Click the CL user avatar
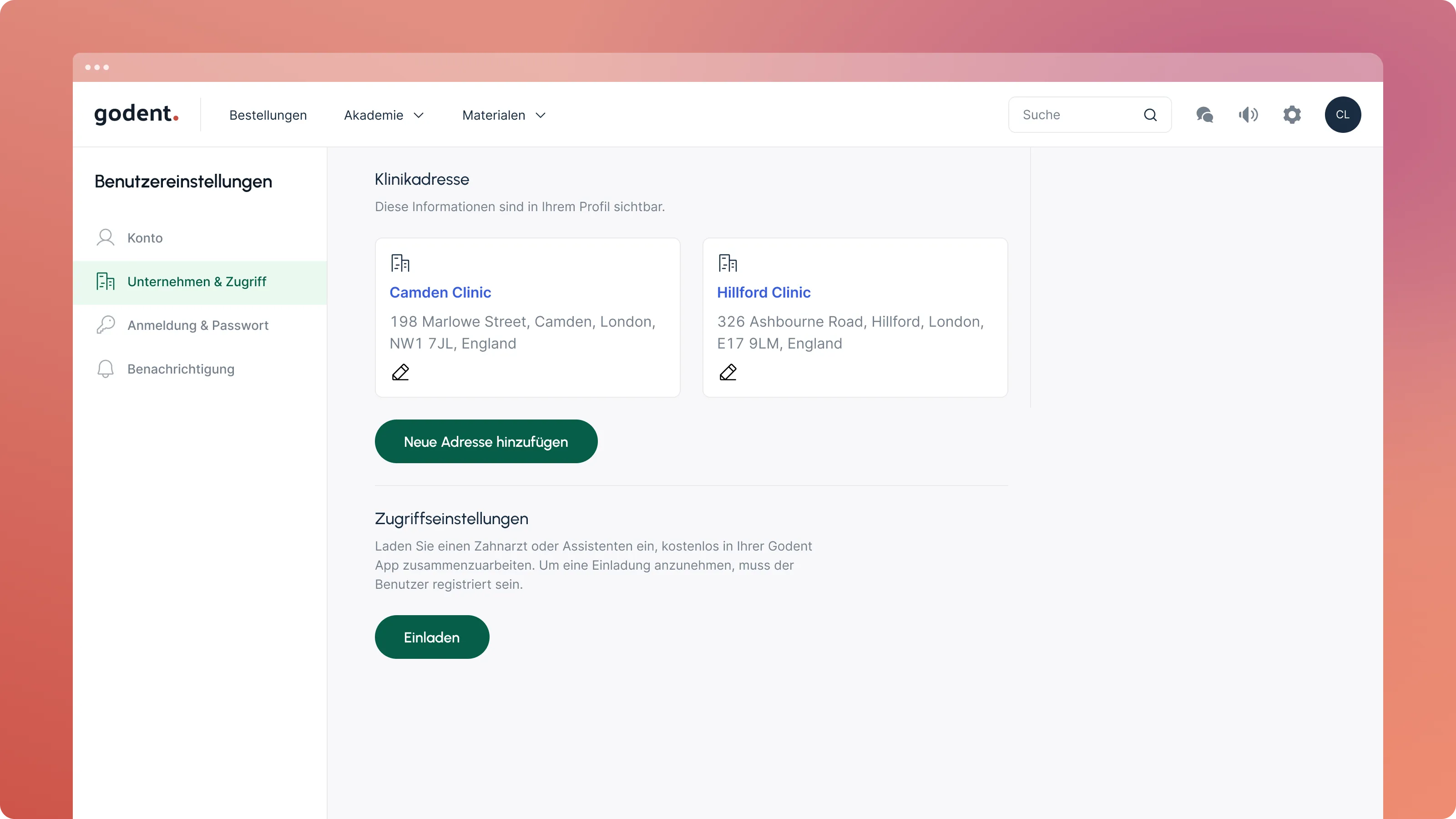 [x=1342, y=115]
